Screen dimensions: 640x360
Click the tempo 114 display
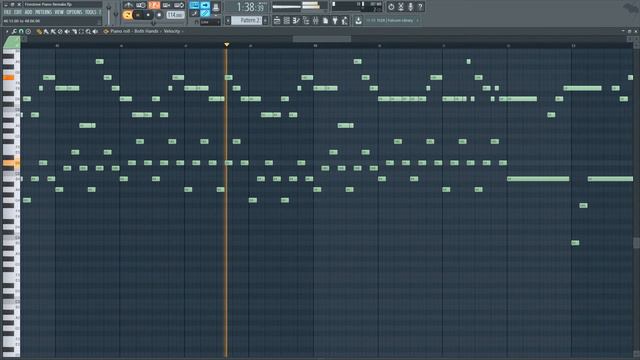pyautogui.click(x=175, y=15)
